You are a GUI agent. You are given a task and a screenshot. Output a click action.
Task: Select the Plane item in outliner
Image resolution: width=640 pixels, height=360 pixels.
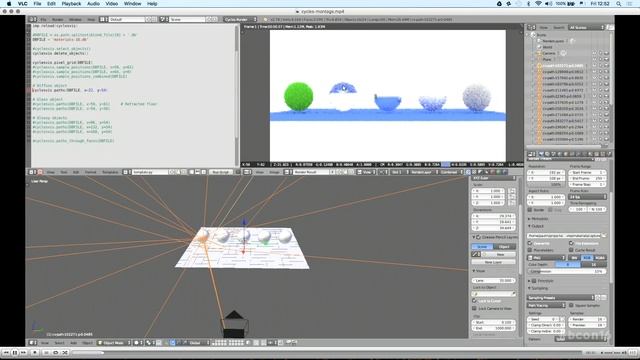(547, 60)
